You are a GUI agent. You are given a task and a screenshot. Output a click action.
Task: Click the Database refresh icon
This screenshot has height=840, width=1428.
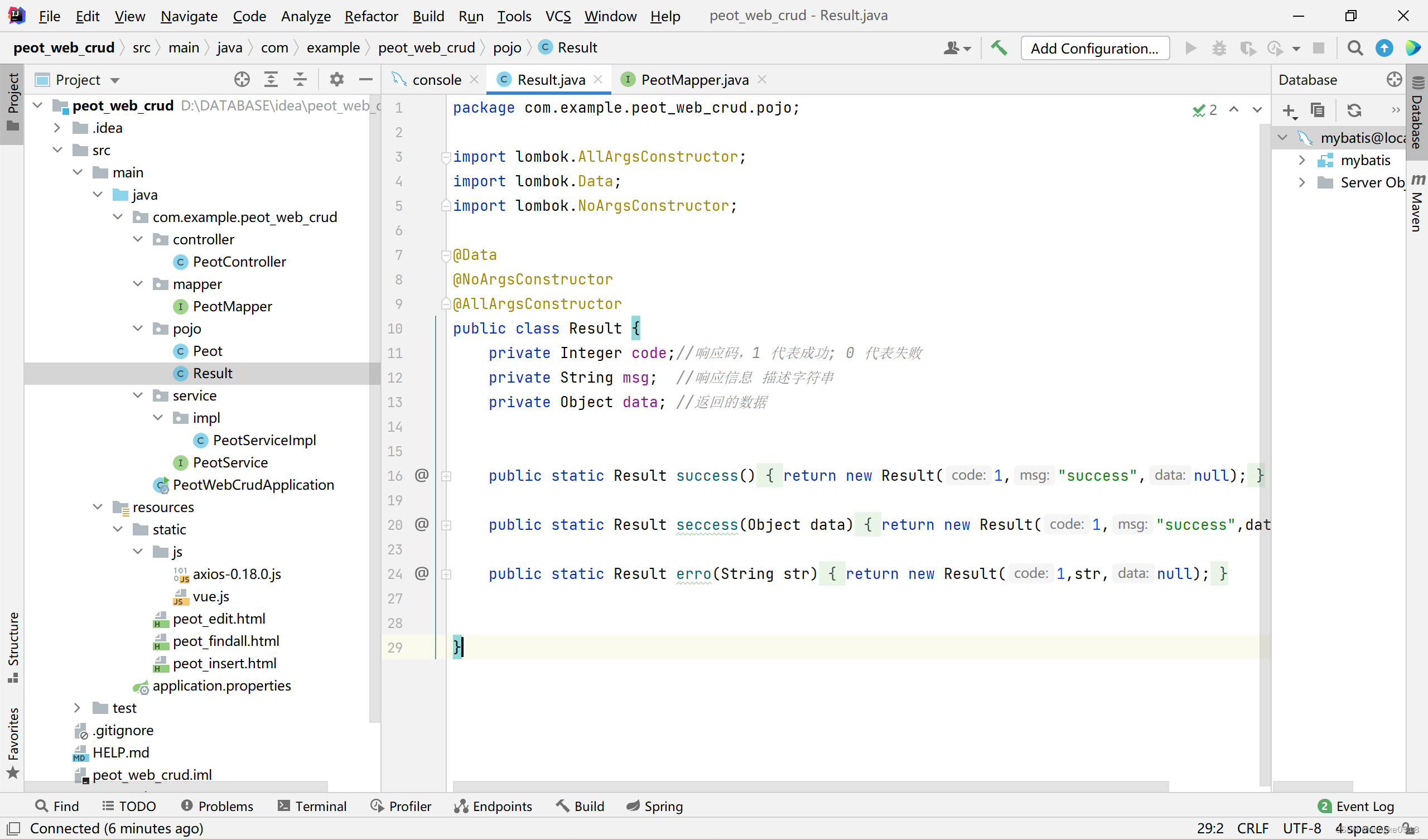(1354, 110)
